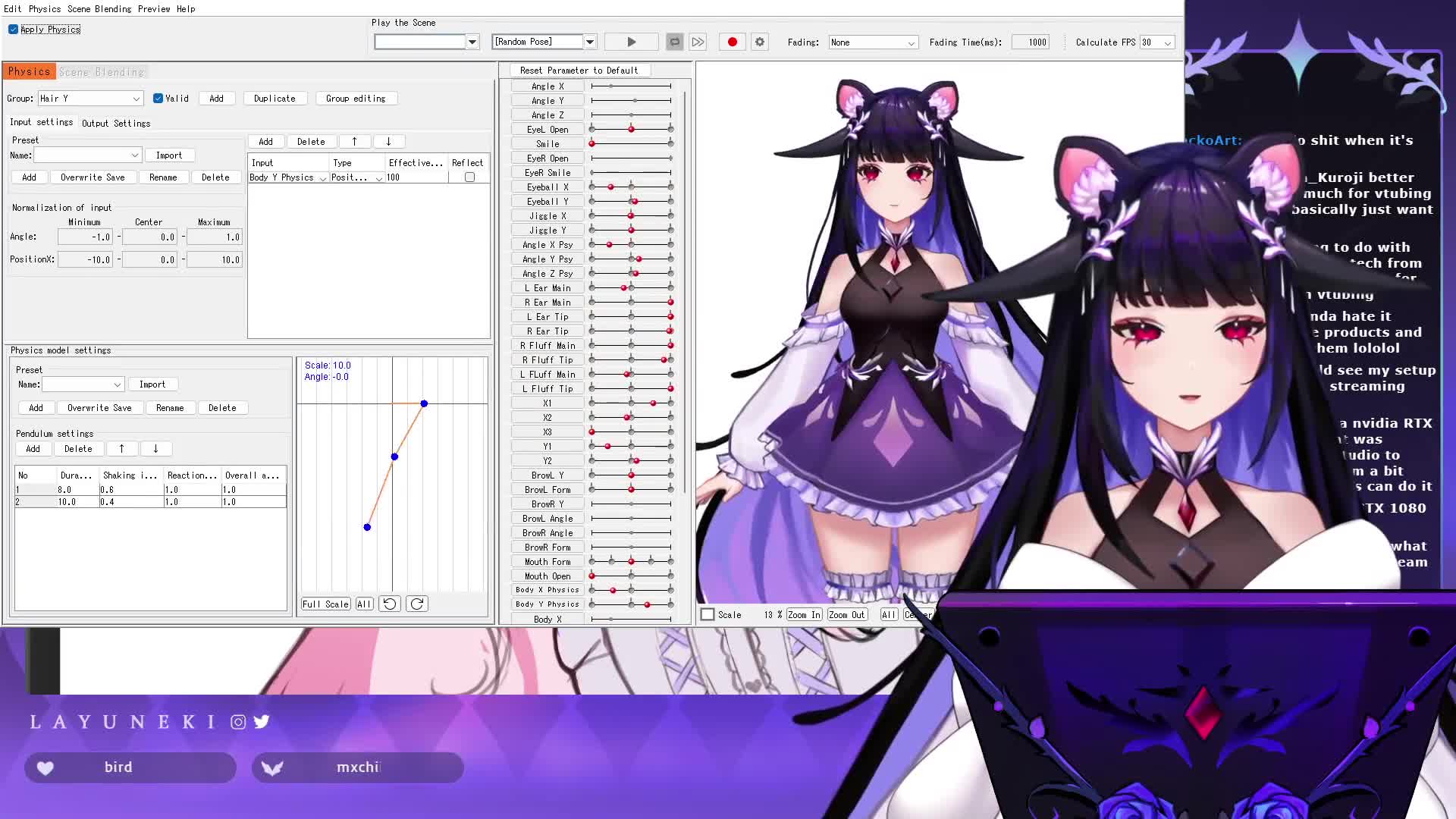Viewport: 1456px width, 819px height.
Task: Click the wings icon beside mxchi
Action: (272, 768)
